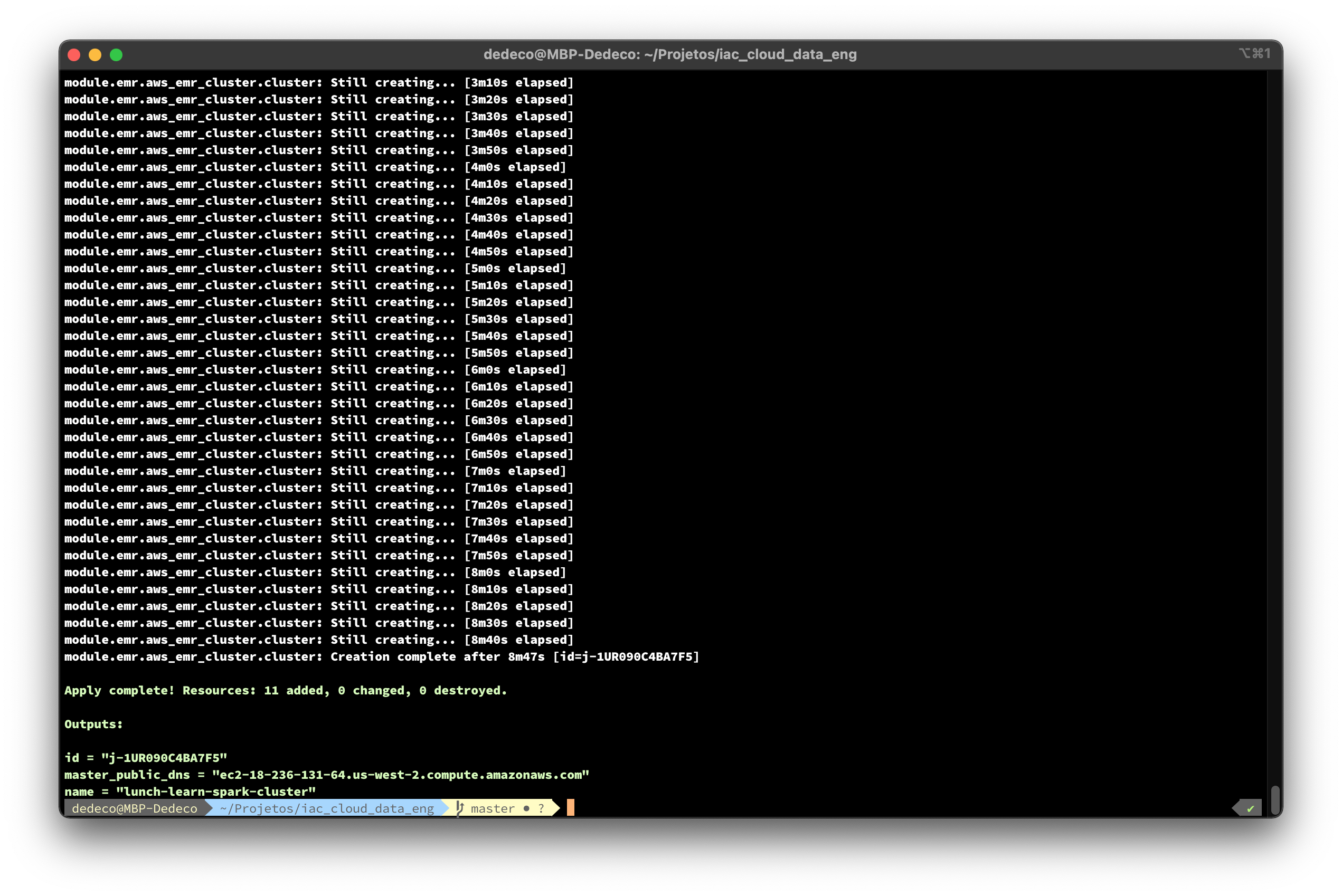Click the line with [4m10s elapsed]
Image resolution: width=1342 pixels, height=896 pixels.
click(319, 184)
